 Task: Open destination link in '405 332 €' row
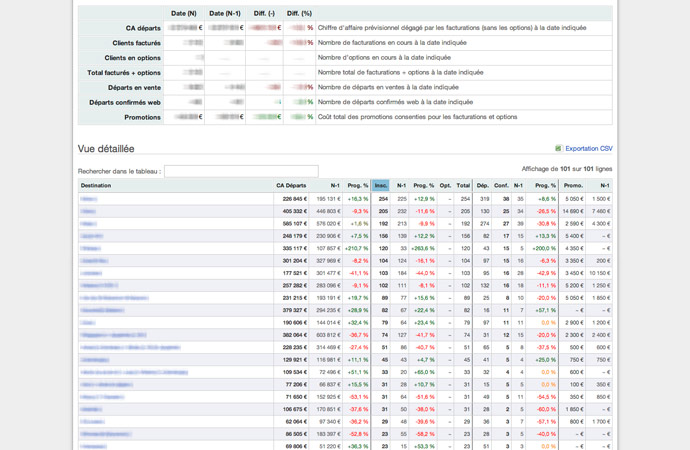[88, 211]
